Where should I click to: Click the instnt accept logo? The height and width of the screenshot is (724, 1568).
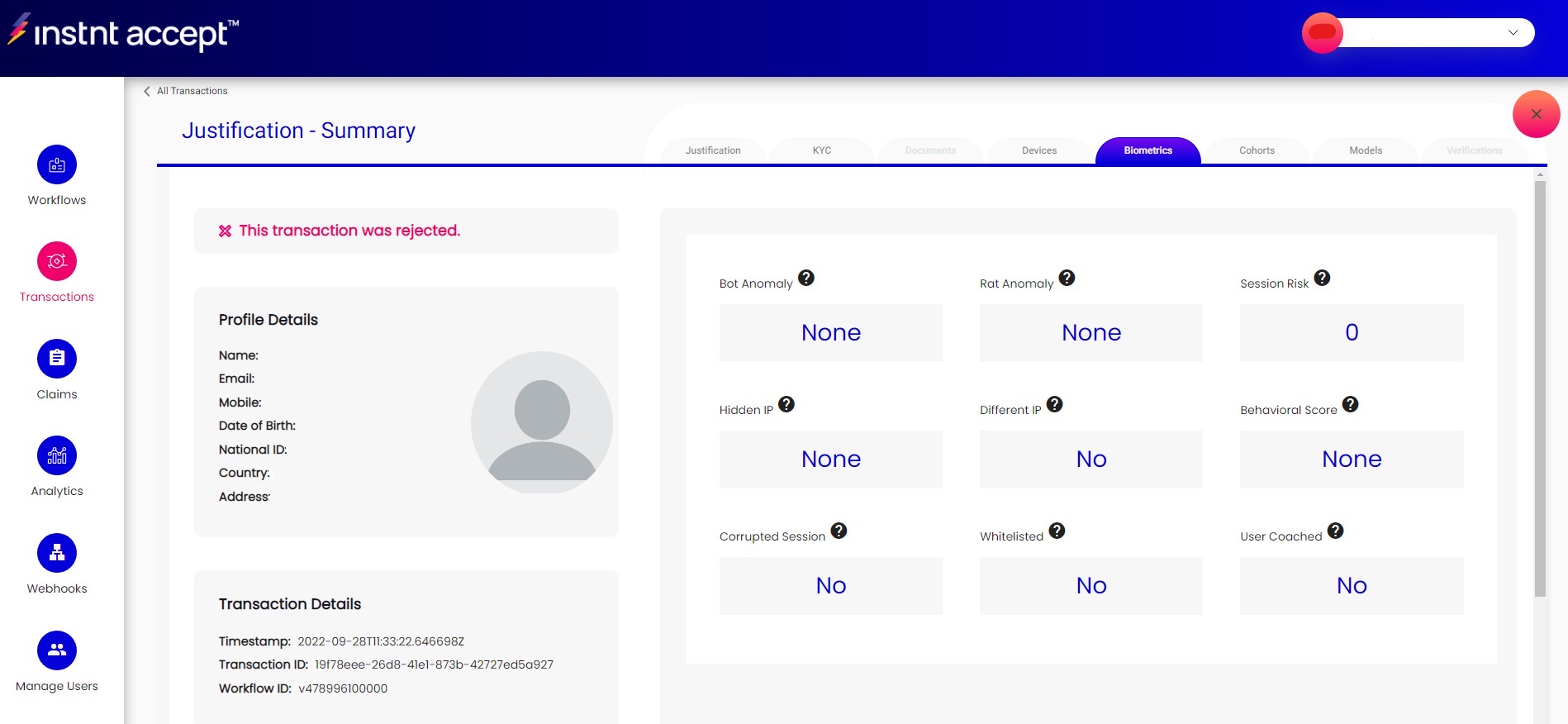pos(123,31)
